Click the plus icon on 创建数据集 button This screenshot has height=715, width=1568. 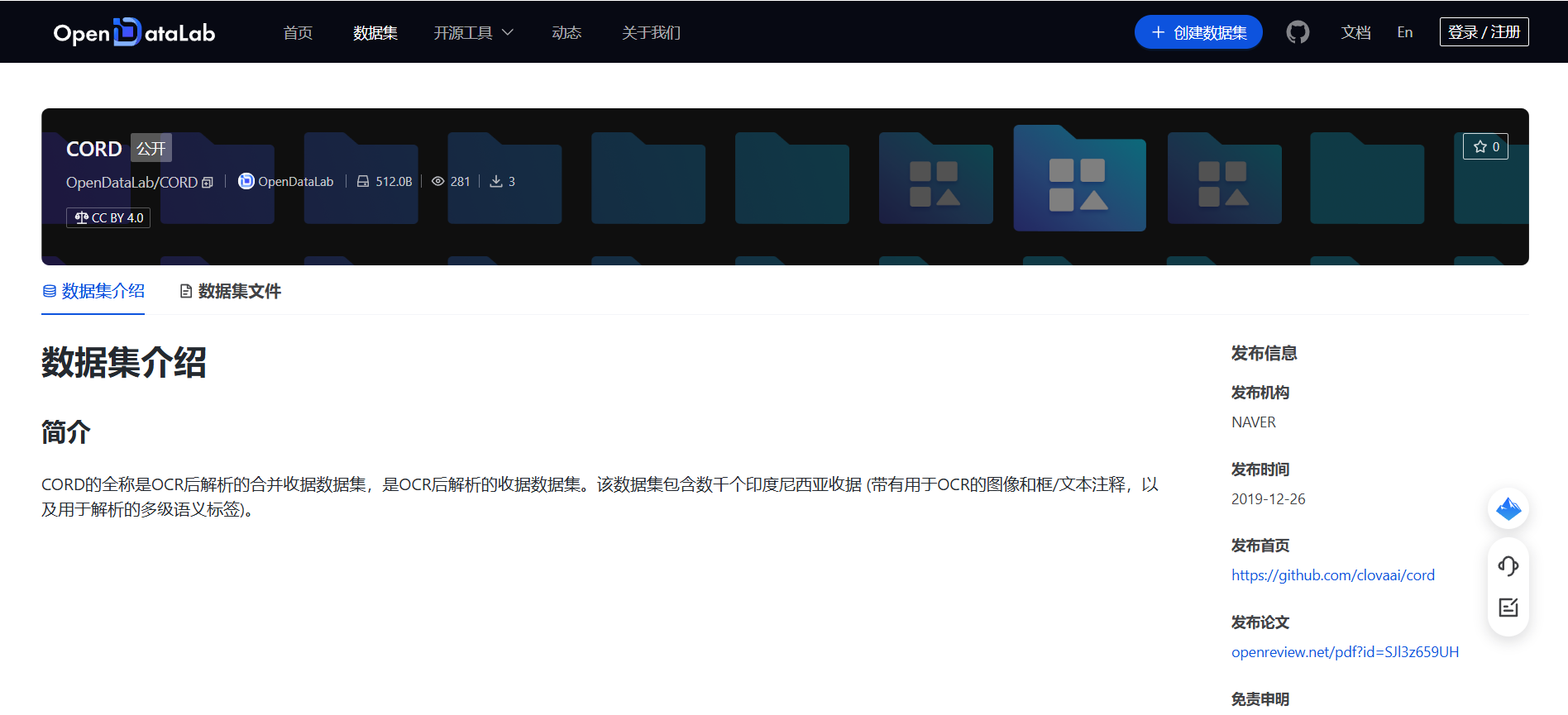1158,32
